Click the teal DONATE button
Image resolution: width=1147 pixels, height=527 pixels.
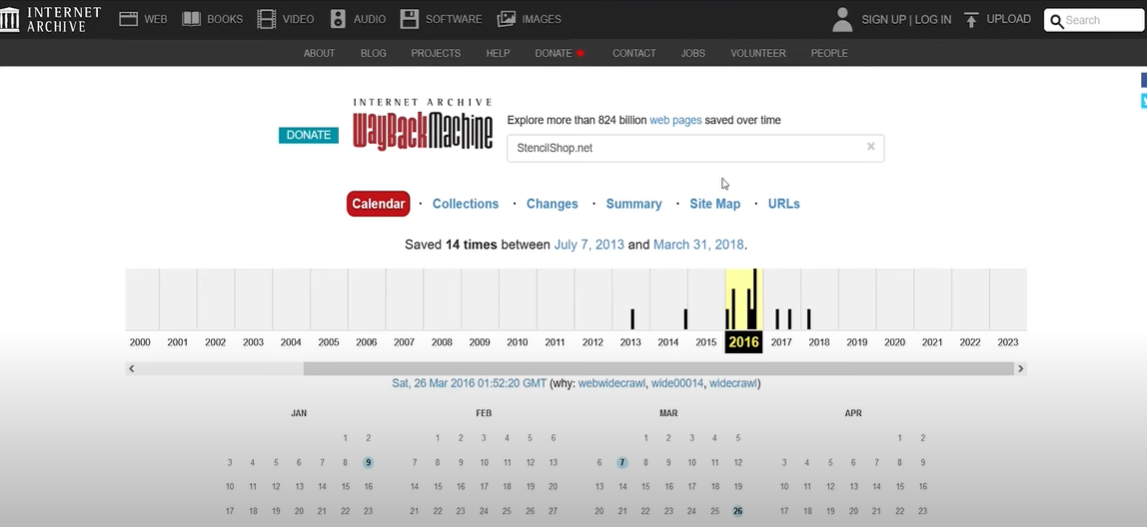coord(308,135)
